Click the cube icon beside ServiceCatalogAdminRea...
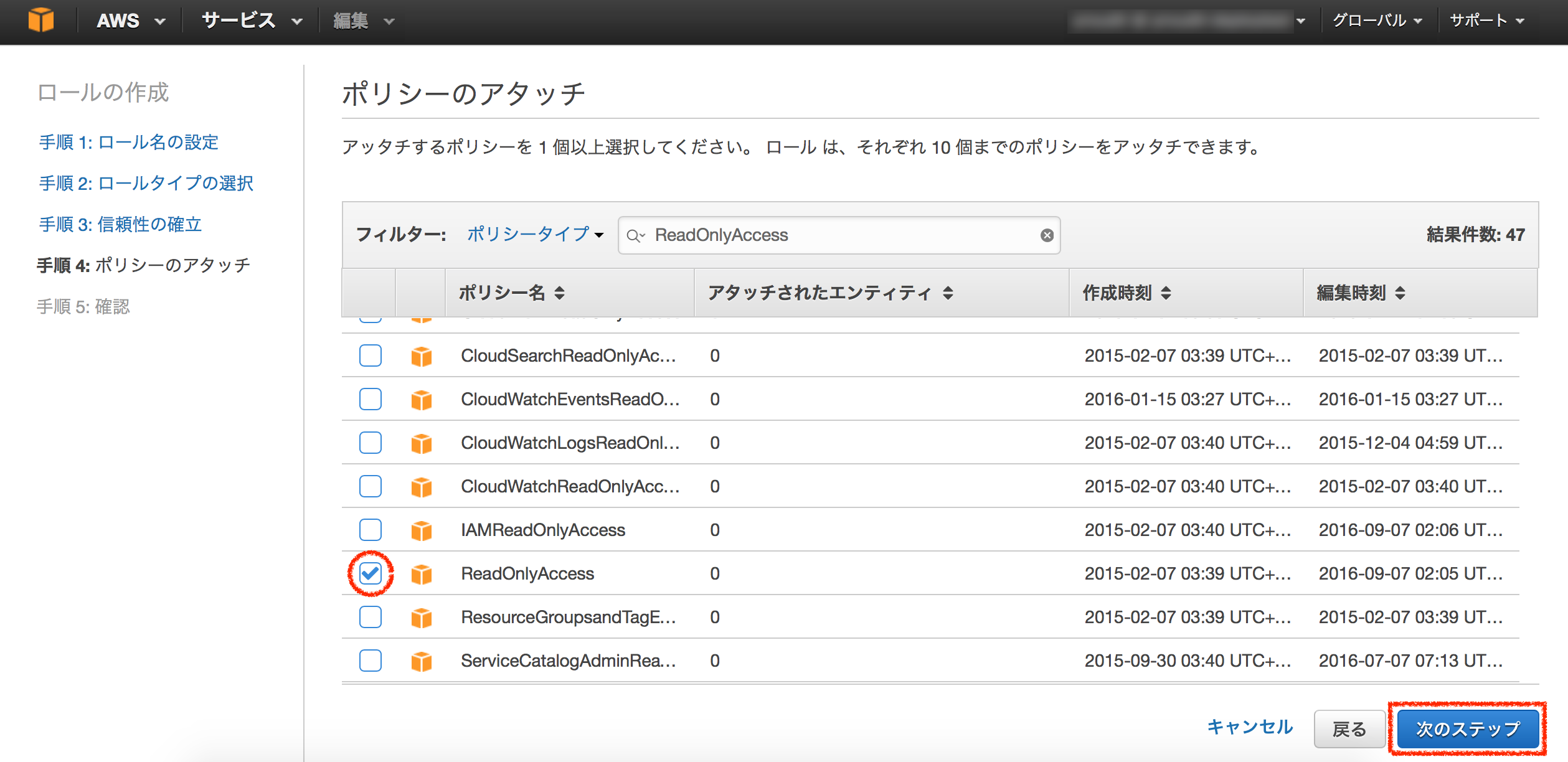 pos(422,661)
